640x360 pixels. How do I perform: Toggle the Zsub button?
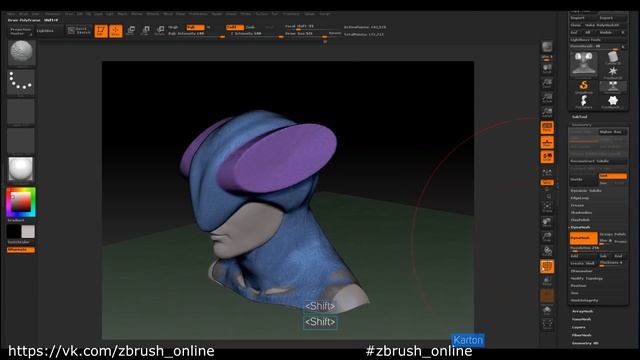coord(250,27)
